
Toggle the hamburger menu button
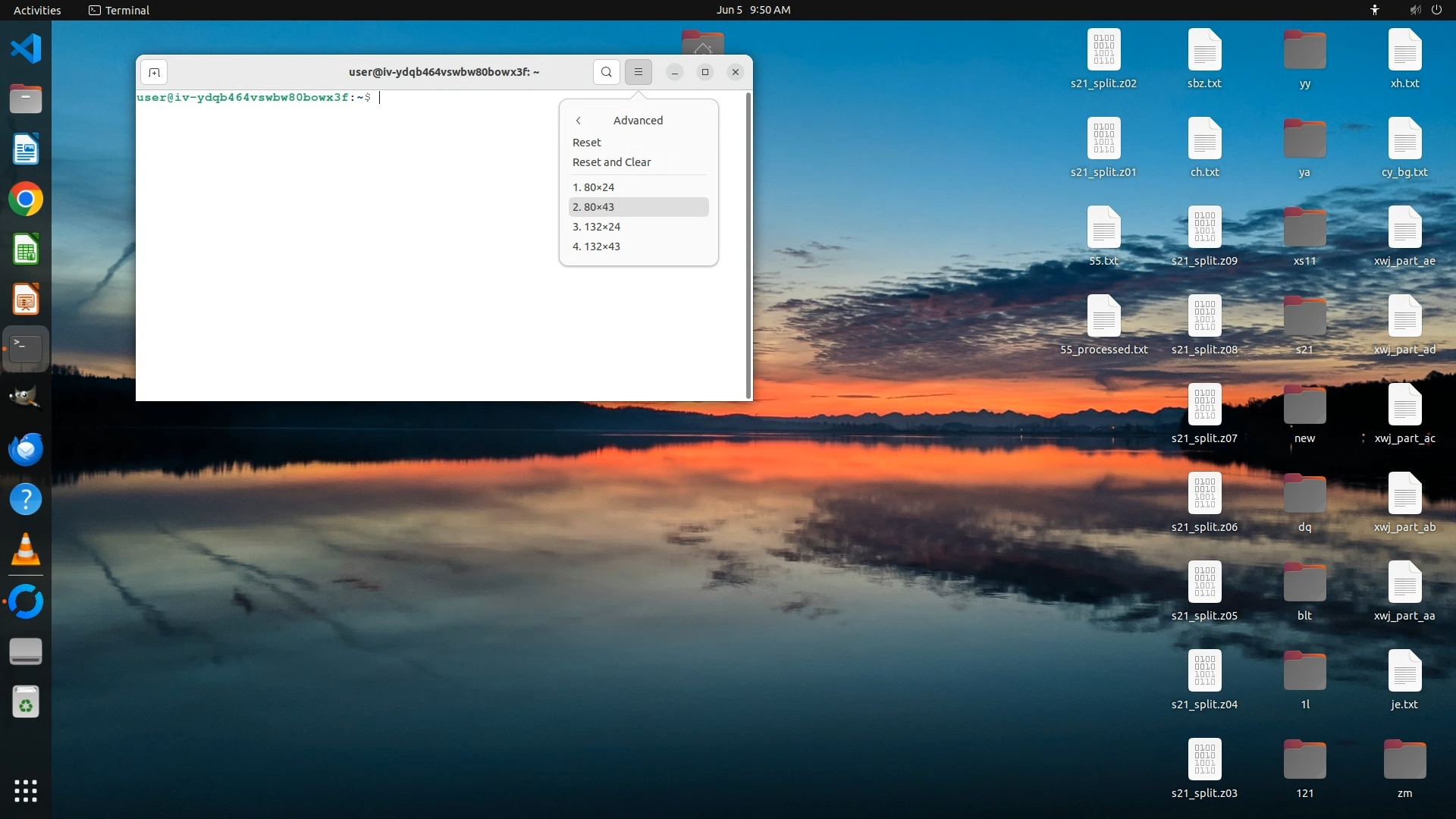pyautogui.click(x=639, y=72)
